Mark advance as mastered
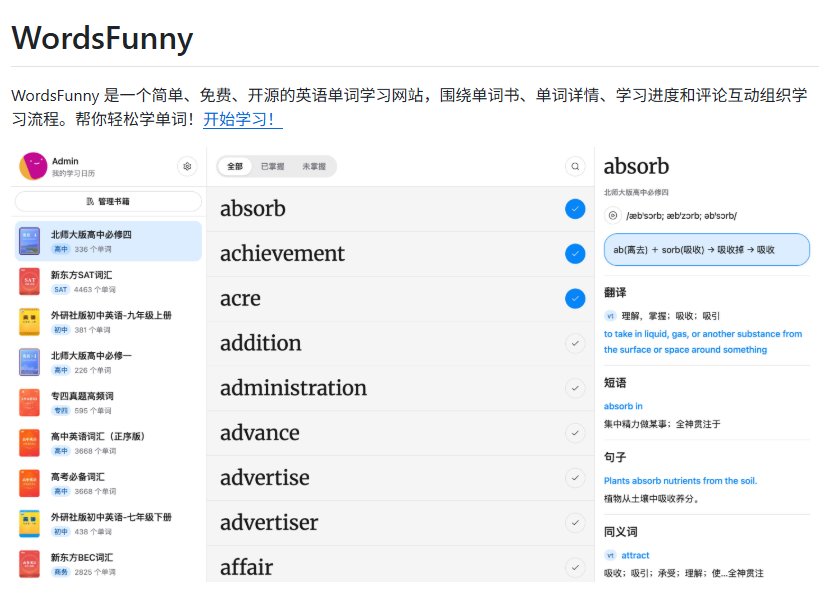The height and width of the screenshot is (606, 837). click(575, 433)
